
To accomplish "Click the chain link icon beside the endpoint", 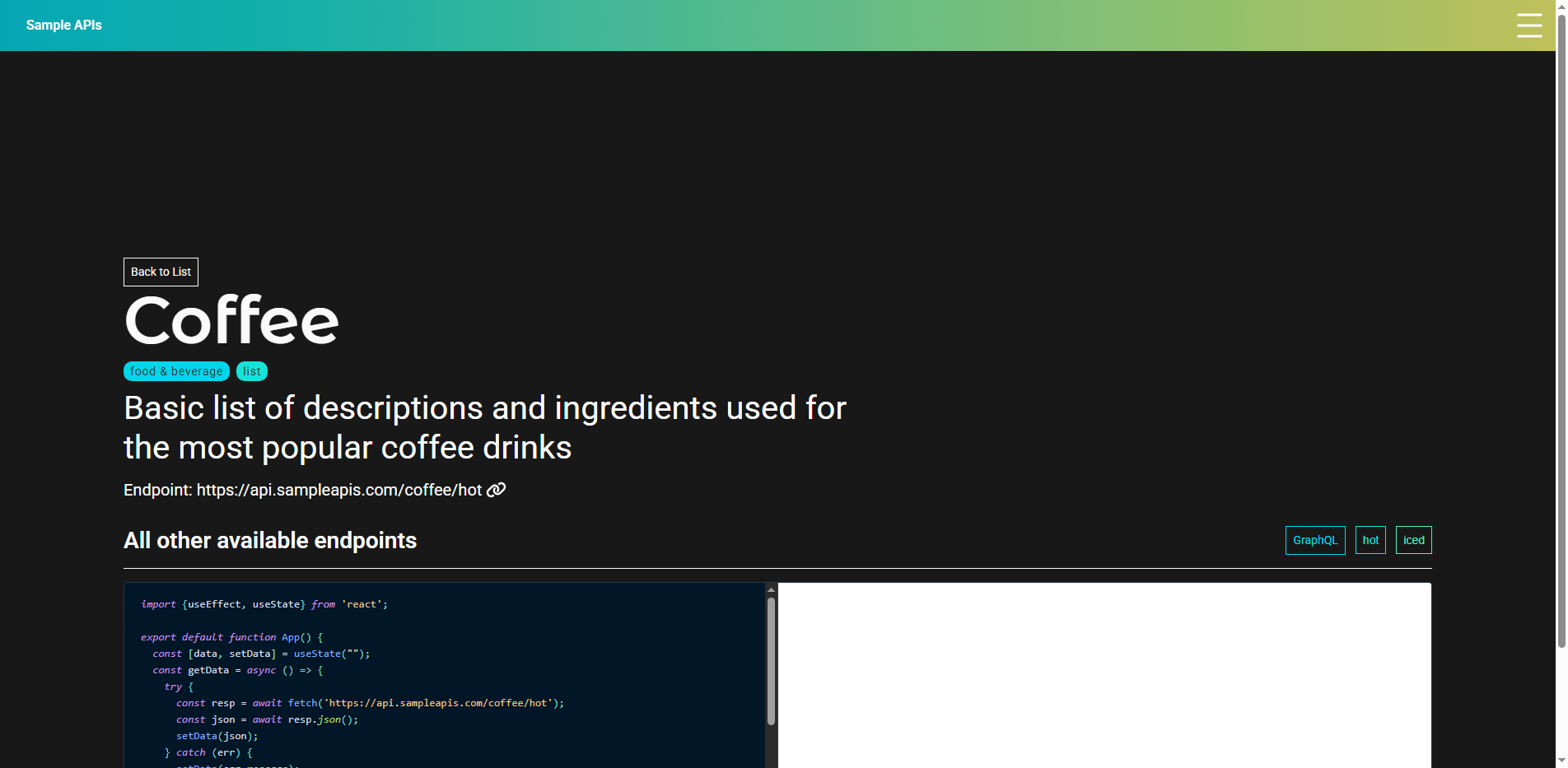I will point(495,490).
